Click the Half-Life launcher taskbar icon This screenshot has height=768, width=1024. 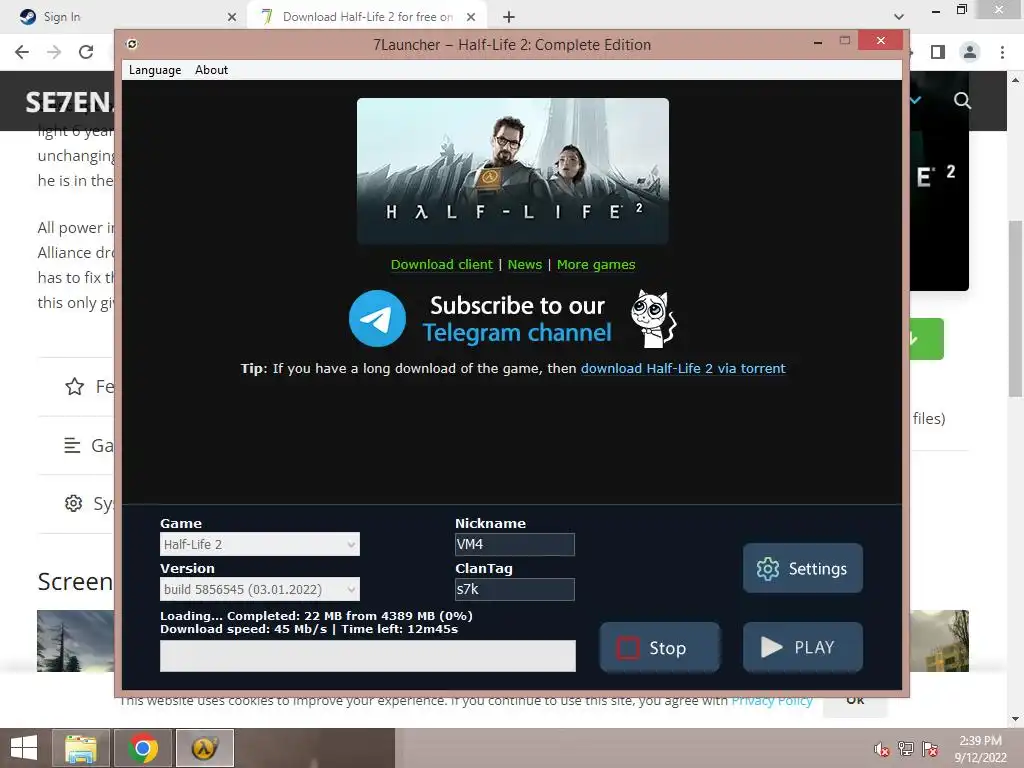coord(204,748)
